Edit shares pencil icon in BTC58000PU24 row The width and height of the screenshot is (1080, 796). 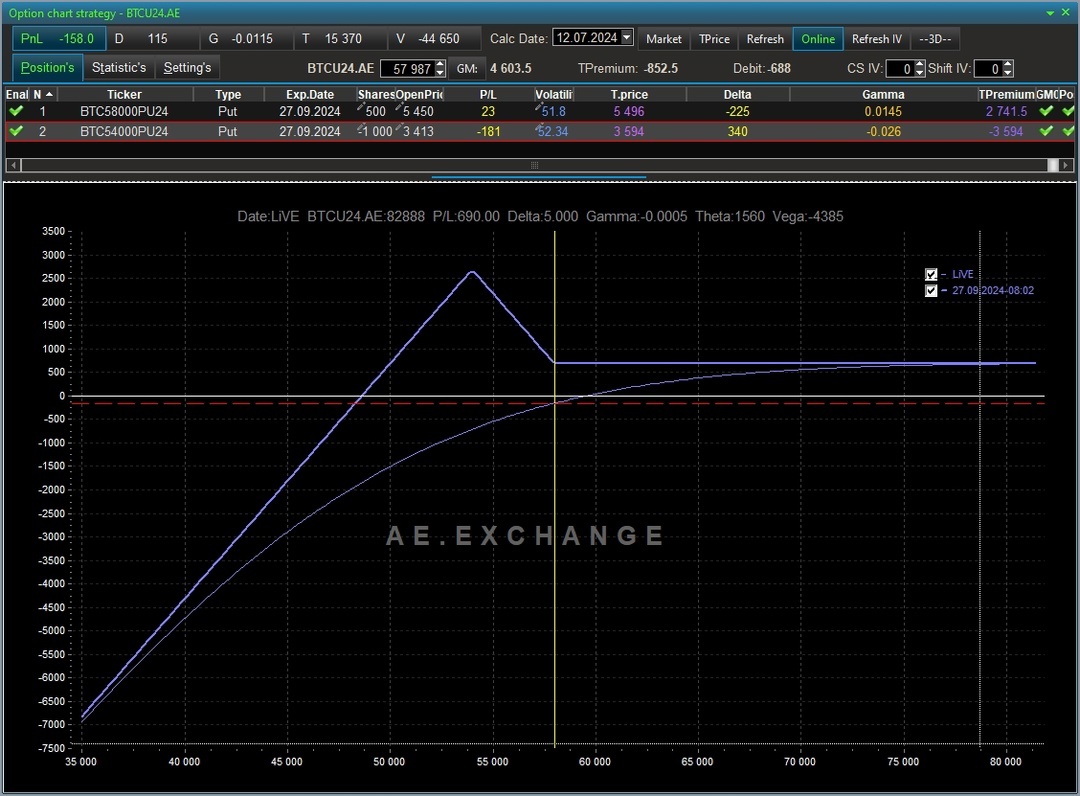coord(360,107)
